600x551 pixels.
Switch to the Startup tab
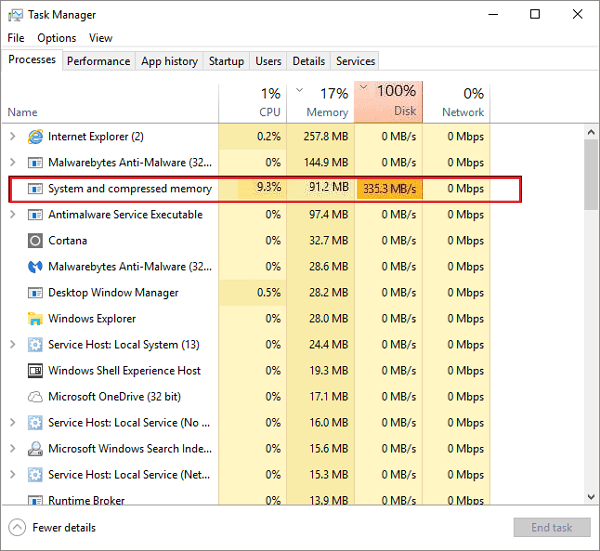tap(227, 61)
